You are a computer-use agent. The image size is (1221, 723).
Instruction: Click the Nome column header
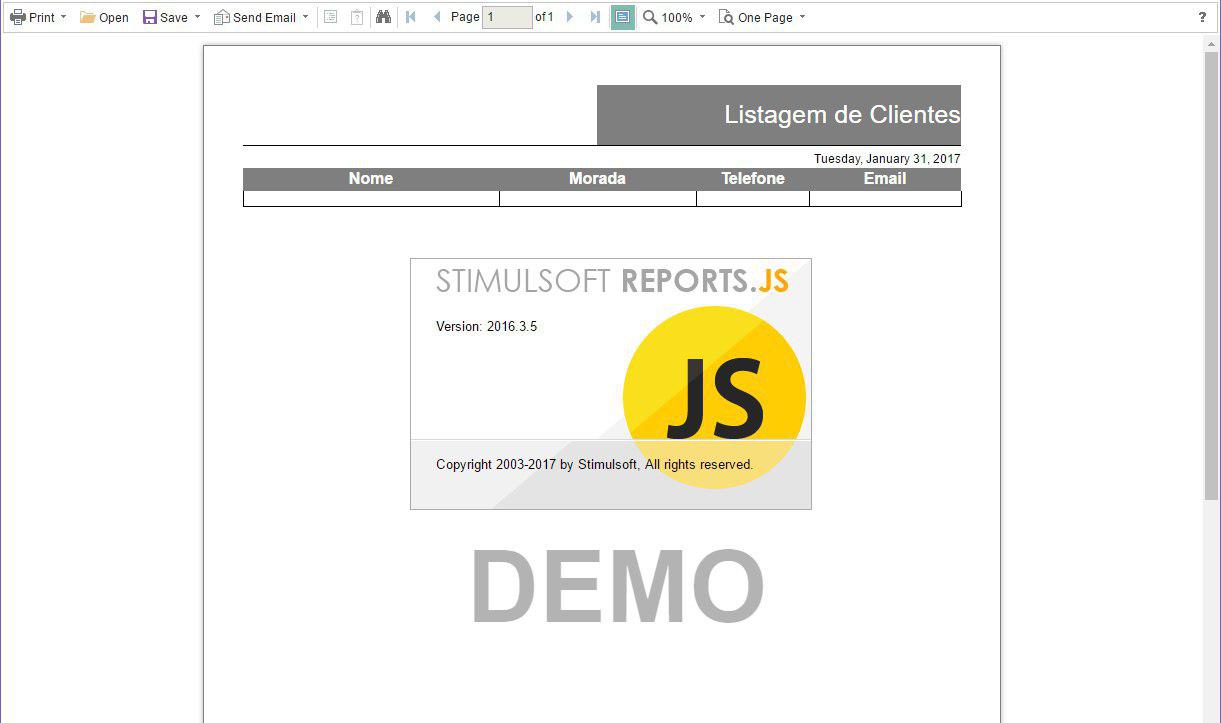coord(371,179)
